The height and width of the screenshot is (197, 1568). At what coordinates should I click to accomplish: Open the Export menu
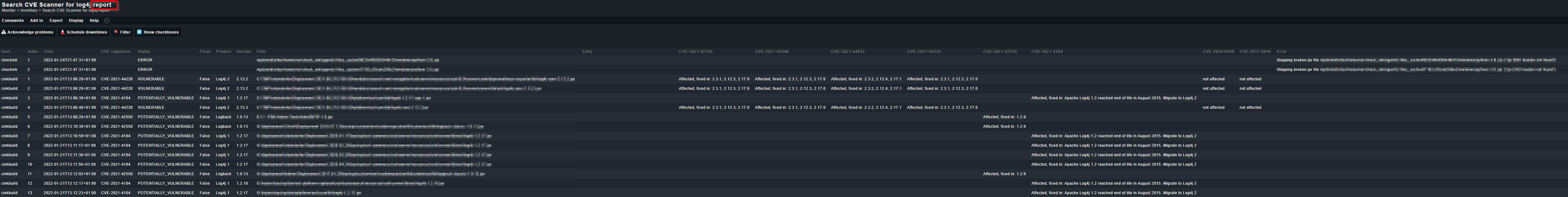56,21
